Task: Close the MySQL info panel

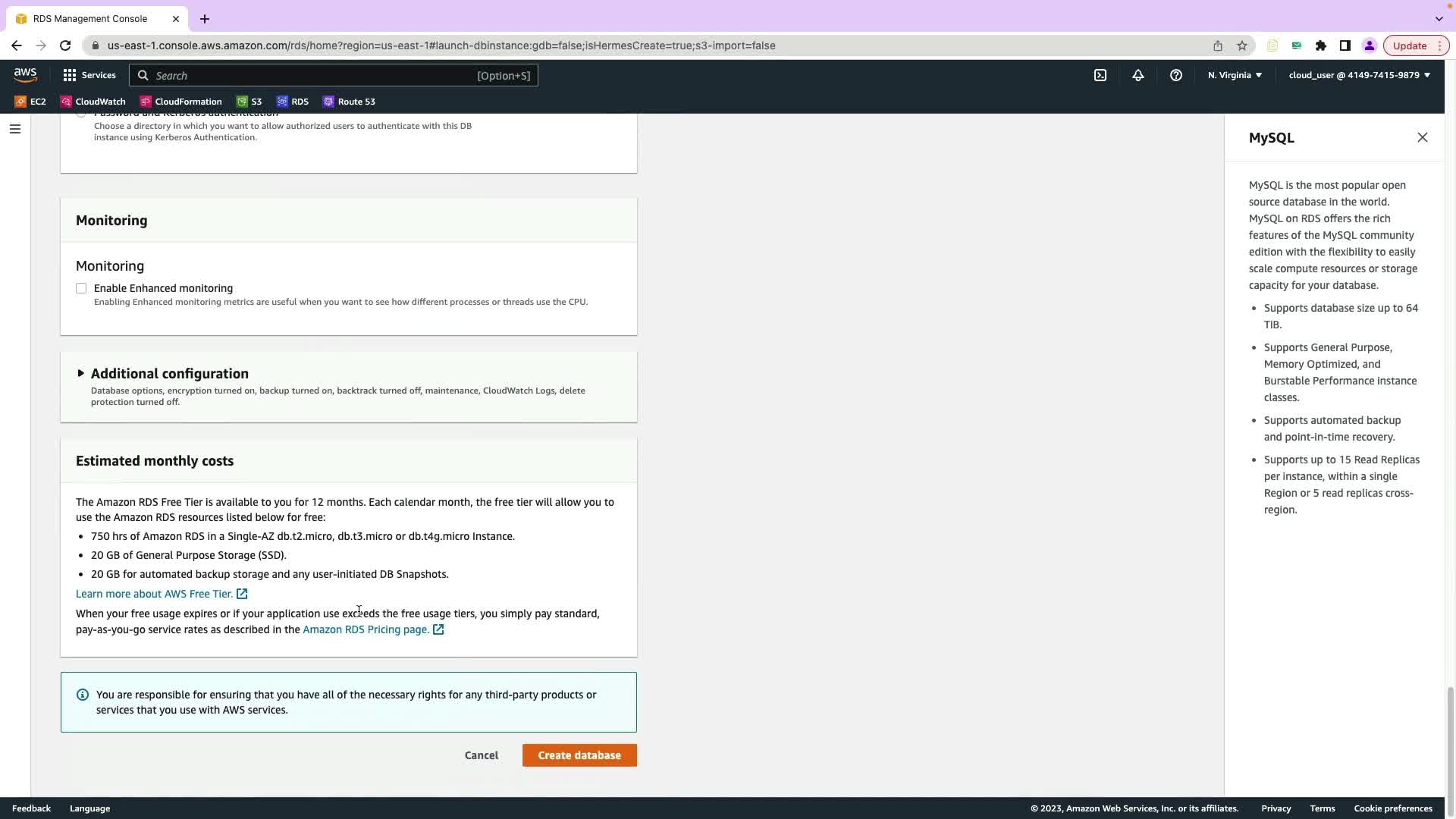Action: point(1422,137)
